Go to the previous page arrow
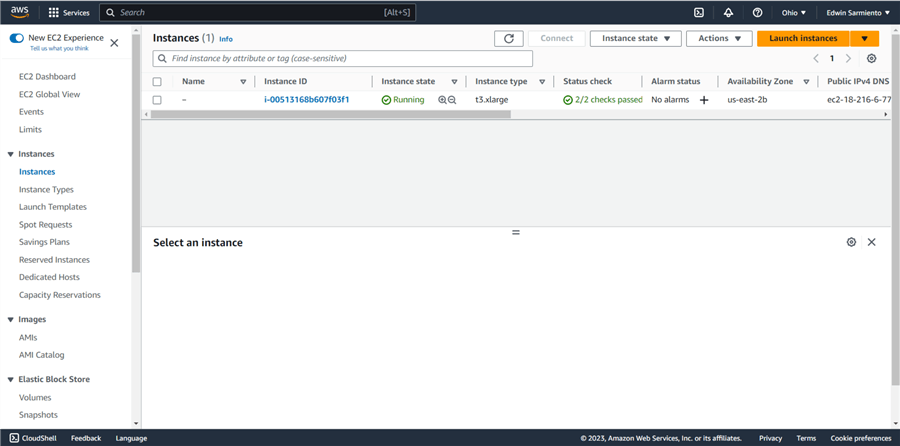Viewport: 900px width, 446px height. pos(816,59)
